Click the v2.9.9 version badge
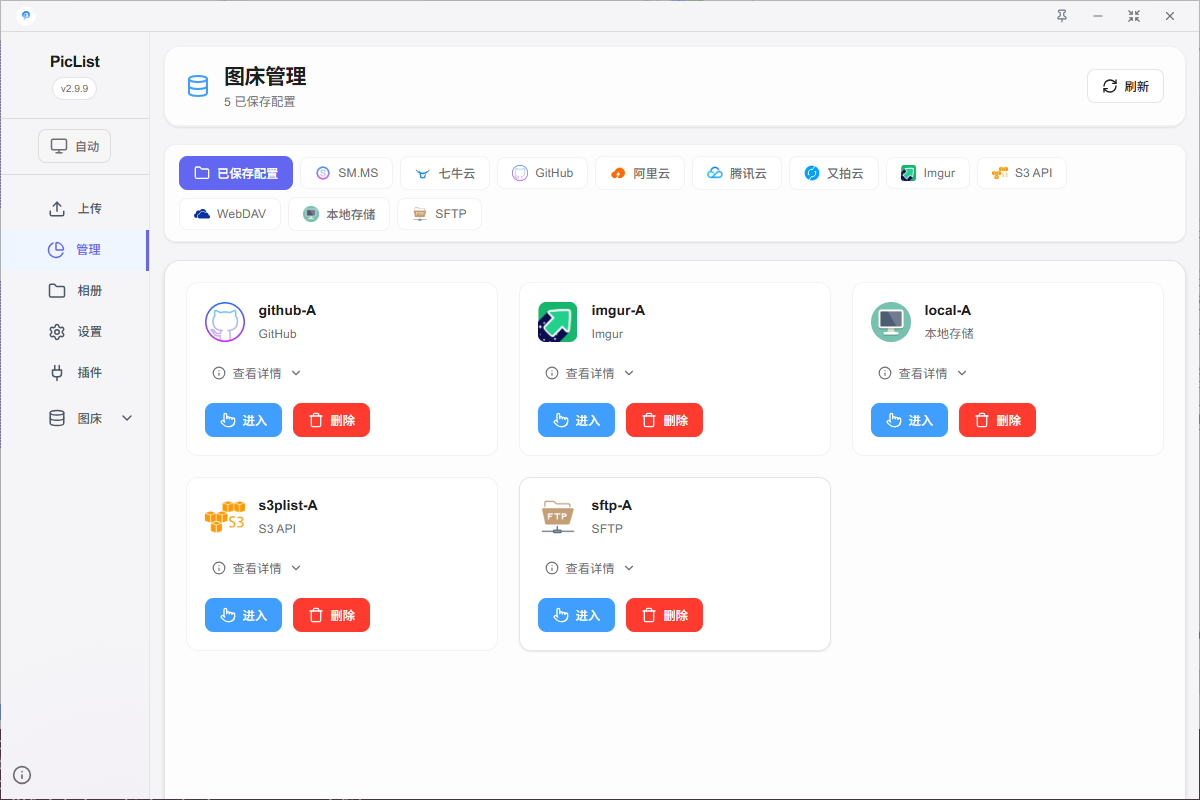 (74, 88)
